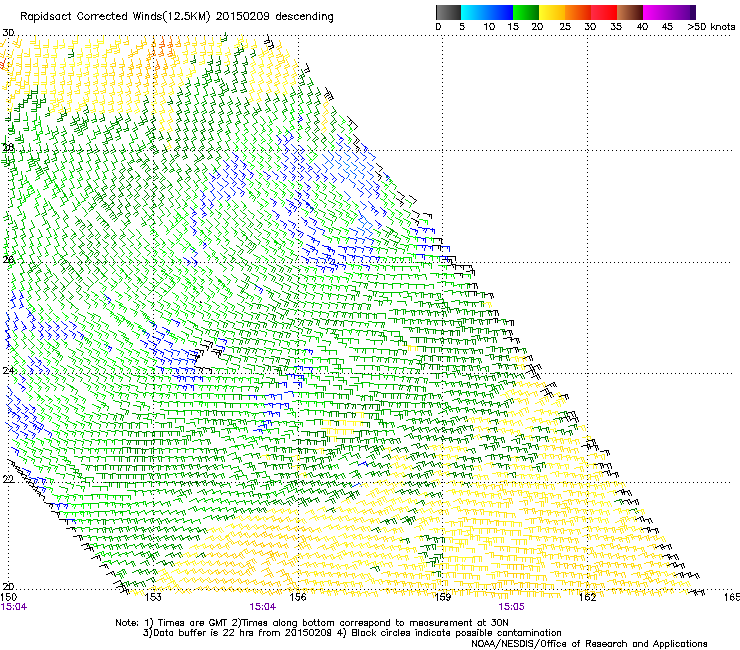Click the latitude label '28'

pyautogui.click(x=8, y=147)
